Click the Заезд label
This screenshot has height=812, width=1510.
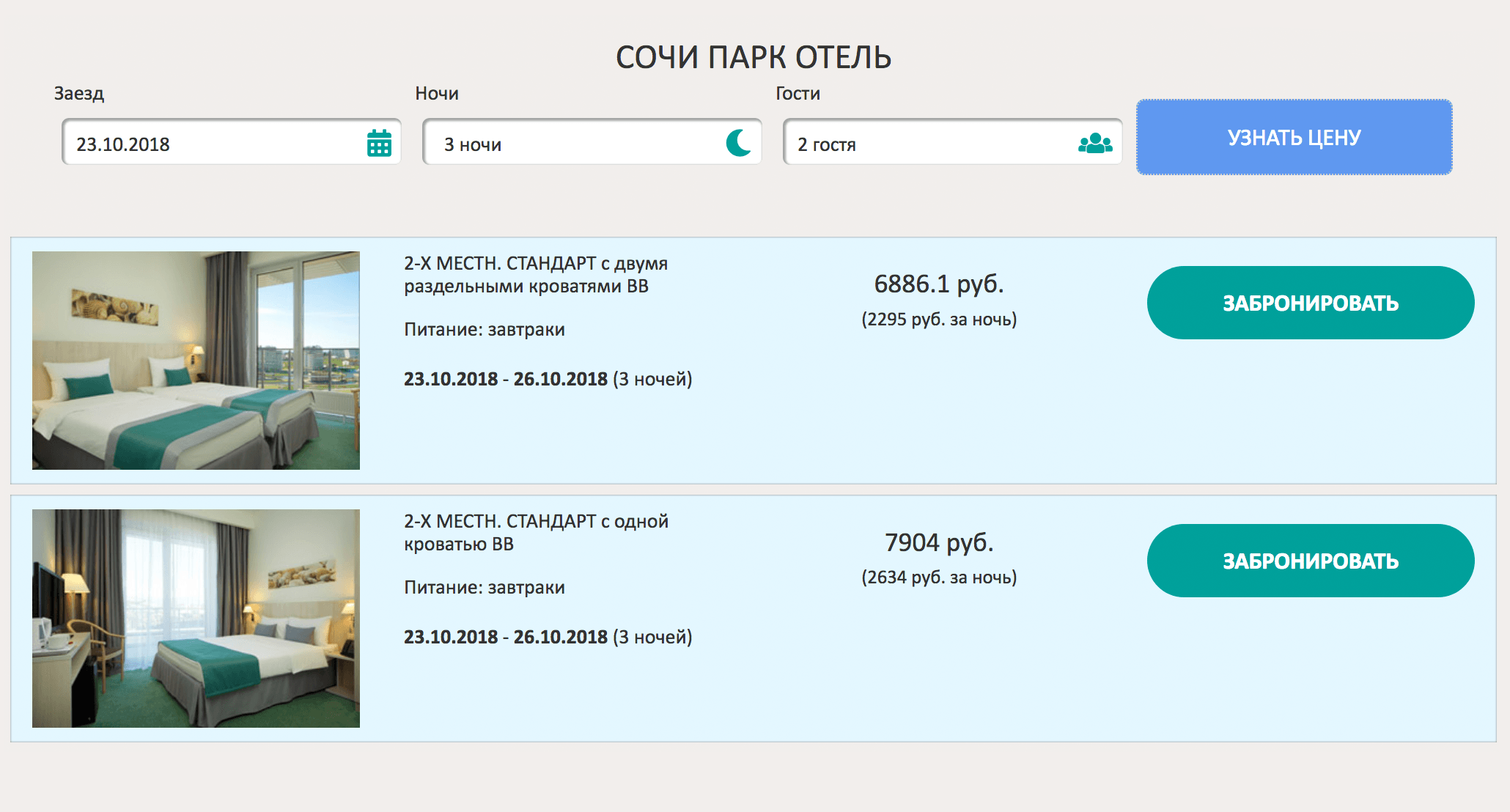coord(79,94)
